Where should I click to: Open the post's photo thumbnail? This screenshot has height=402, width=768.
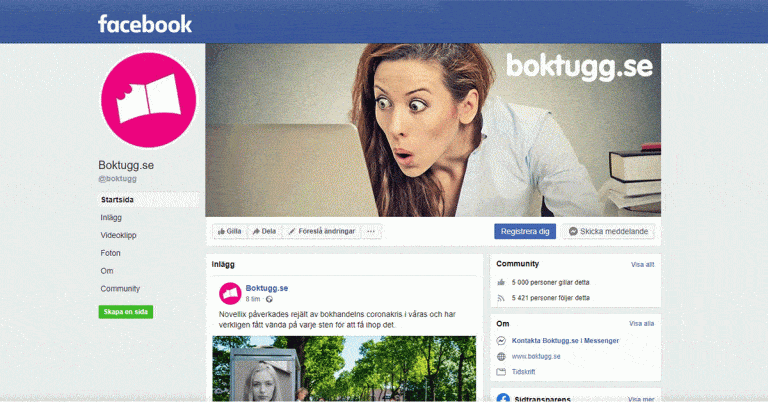coord(344,369)
